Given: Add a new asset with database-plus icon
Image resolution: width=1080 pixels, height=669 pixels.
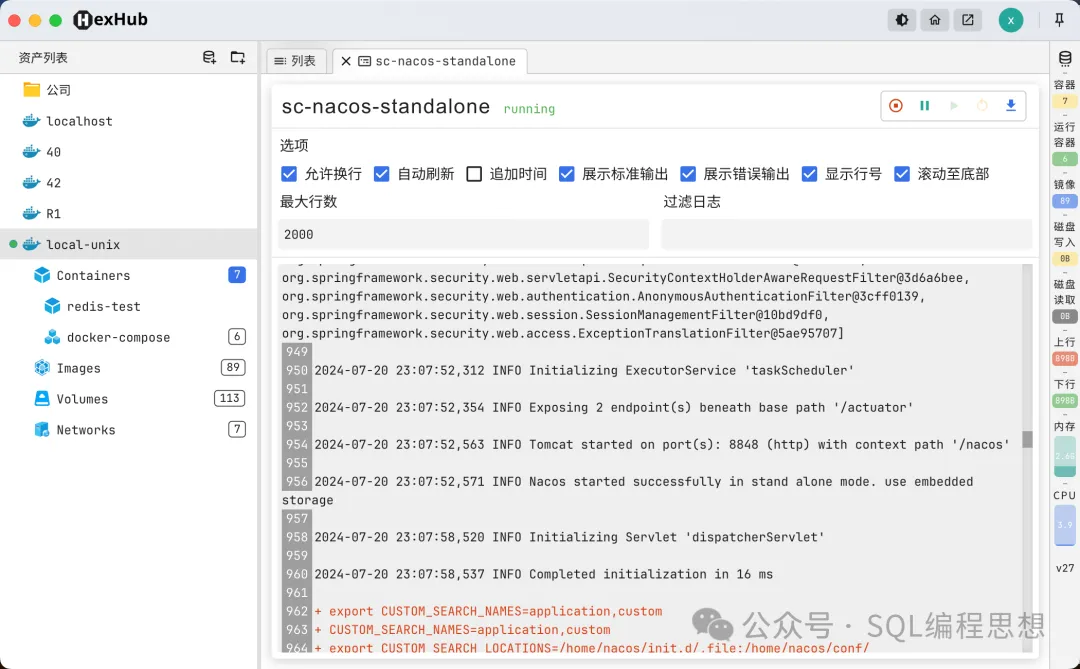Looking at the screenshot, I should click(209, 58).
